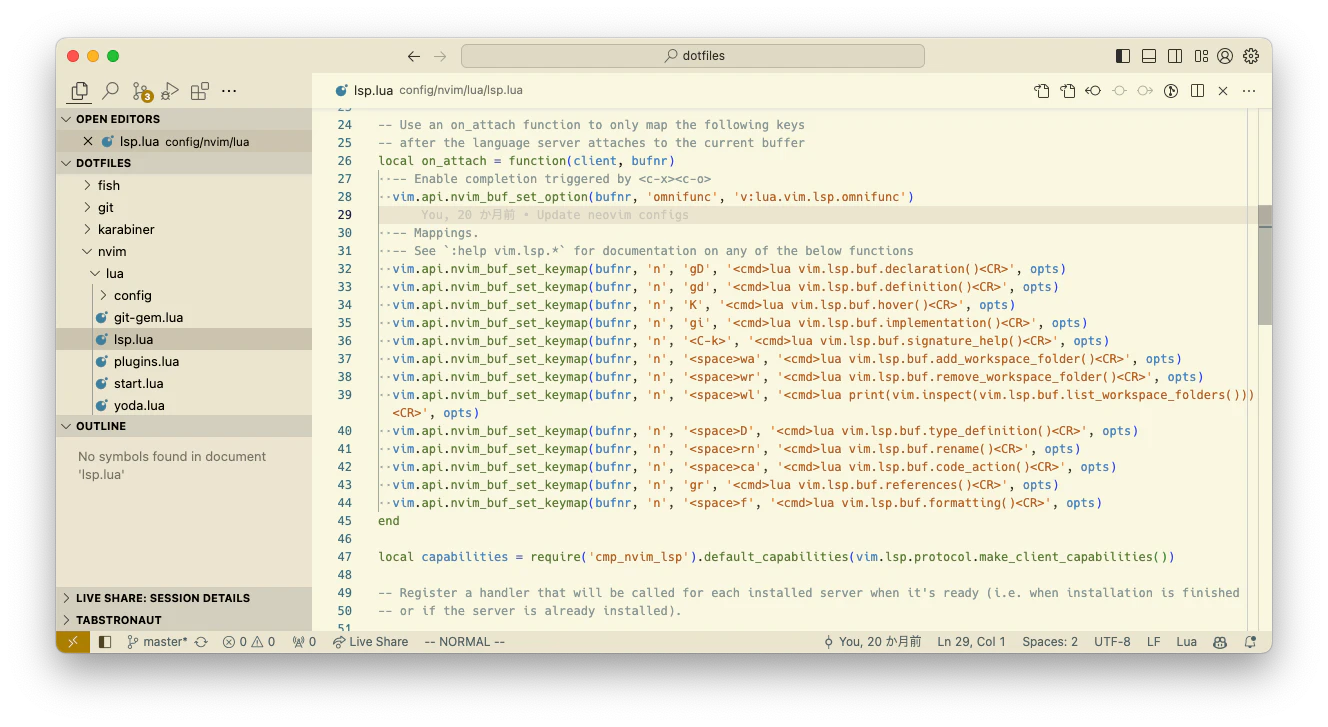The height and width of the screenshot is (727, 1328).
Task: Toggle Primary Side Bar in title bar
Action: point(1123,56)
